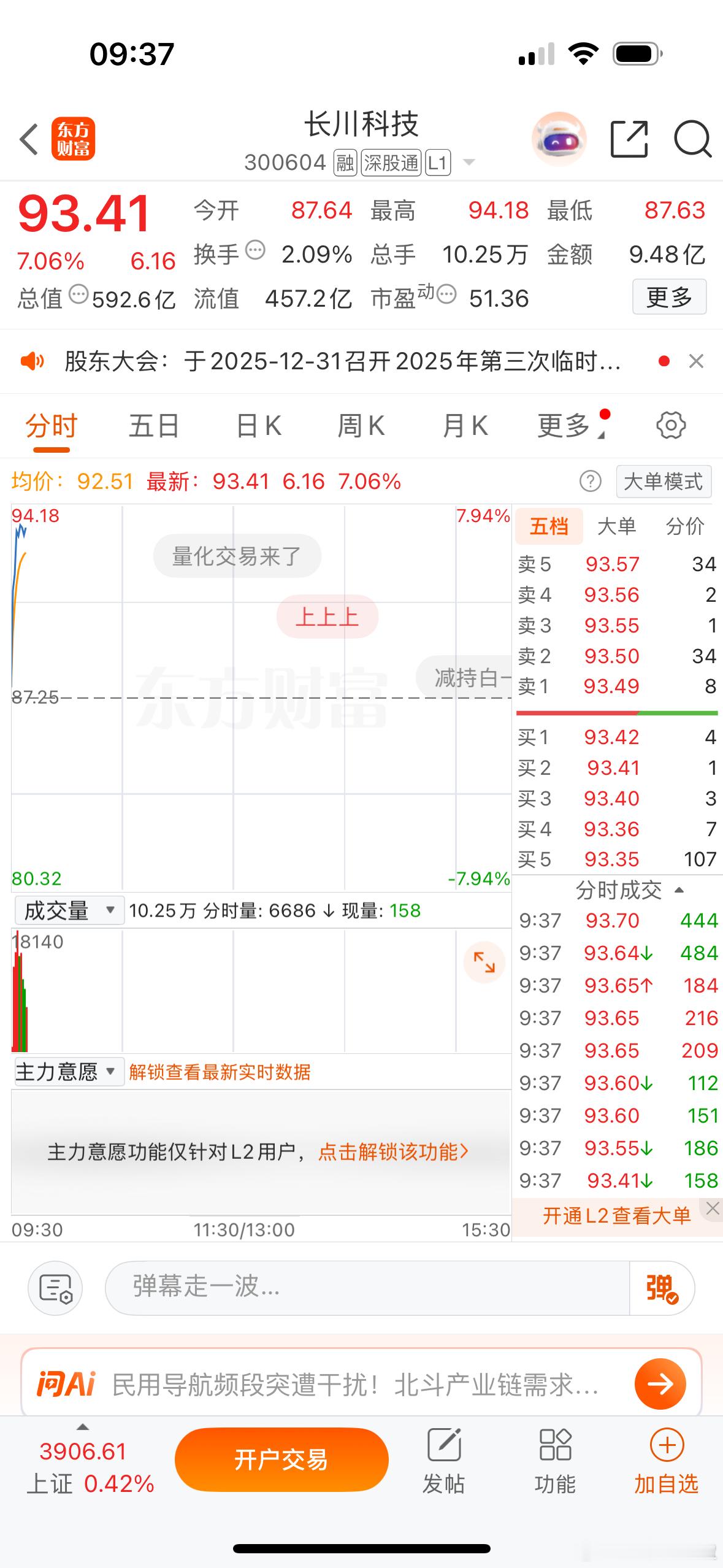Screen dimensions: 723x1568
Task: Toggle the 弹 danmaku button
Action: 662,1288
